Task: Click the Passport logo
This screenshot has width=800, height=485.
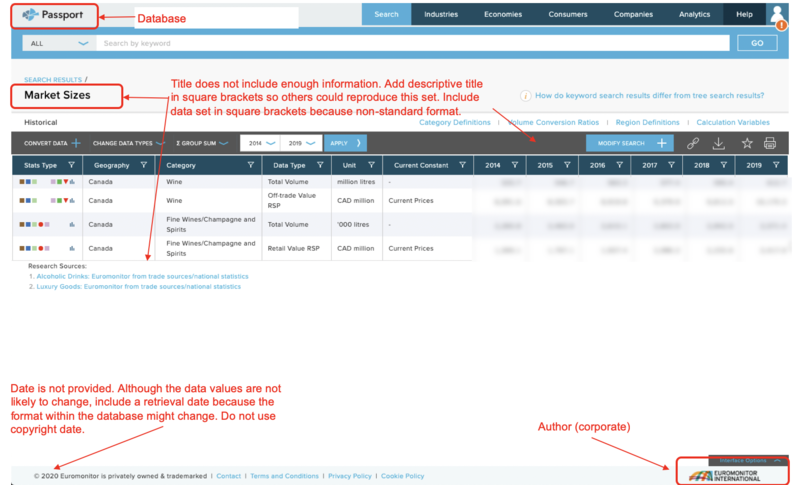Action: pos(53,15)
